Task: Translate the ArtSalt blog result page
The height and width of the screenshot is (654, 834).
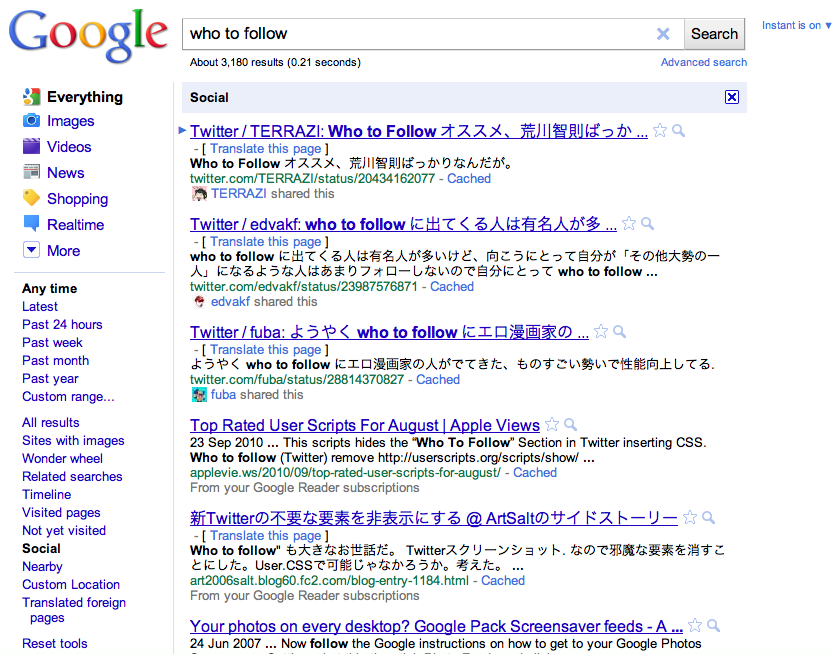Action: tap(265, 535)
